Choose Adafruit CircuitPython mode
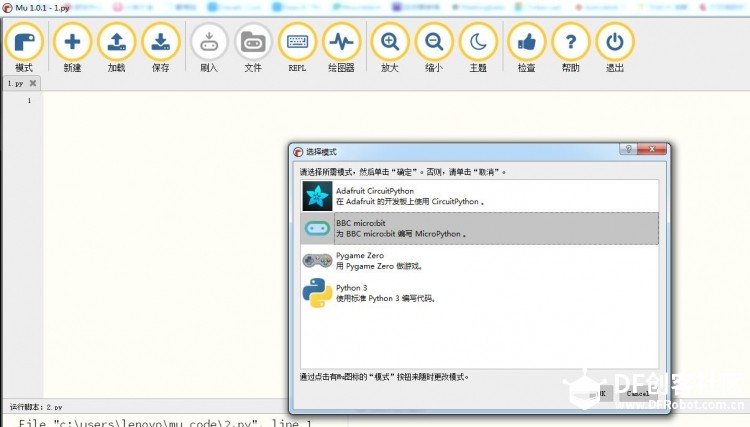The image size is (750, 427). tap(480, 196)
